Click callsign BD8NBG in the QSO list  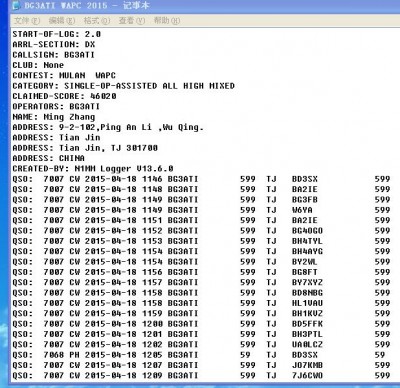coord(307,293)
